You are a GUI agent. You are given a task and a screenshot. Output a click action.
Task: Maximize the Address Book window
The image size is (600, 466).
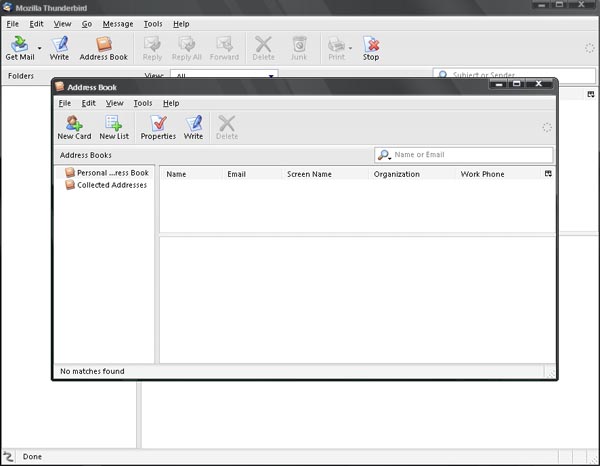pyautogui.click(x=517, y=84)
